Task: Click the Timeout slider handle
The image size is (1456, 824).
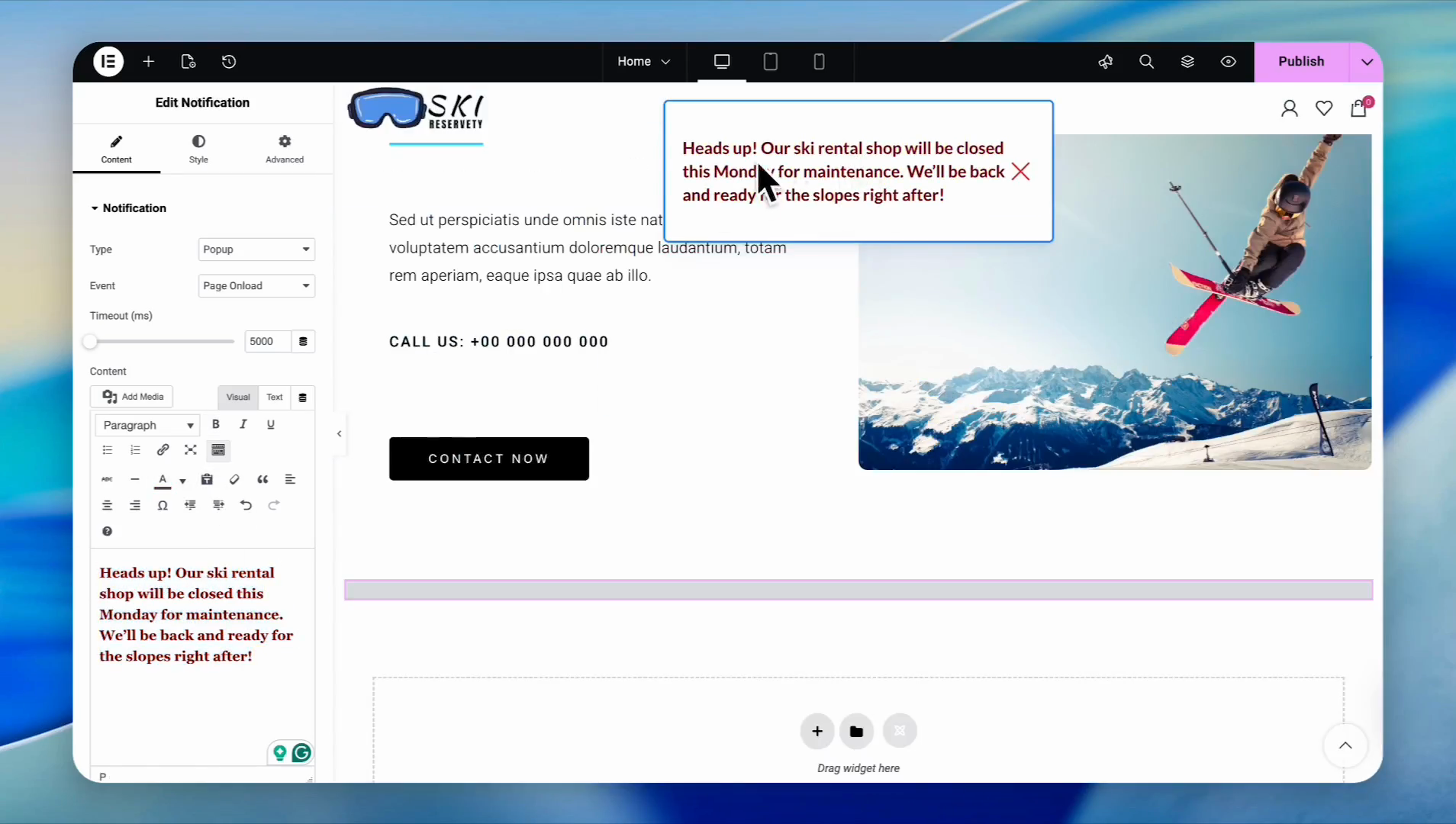Action: tap(91, 342)
